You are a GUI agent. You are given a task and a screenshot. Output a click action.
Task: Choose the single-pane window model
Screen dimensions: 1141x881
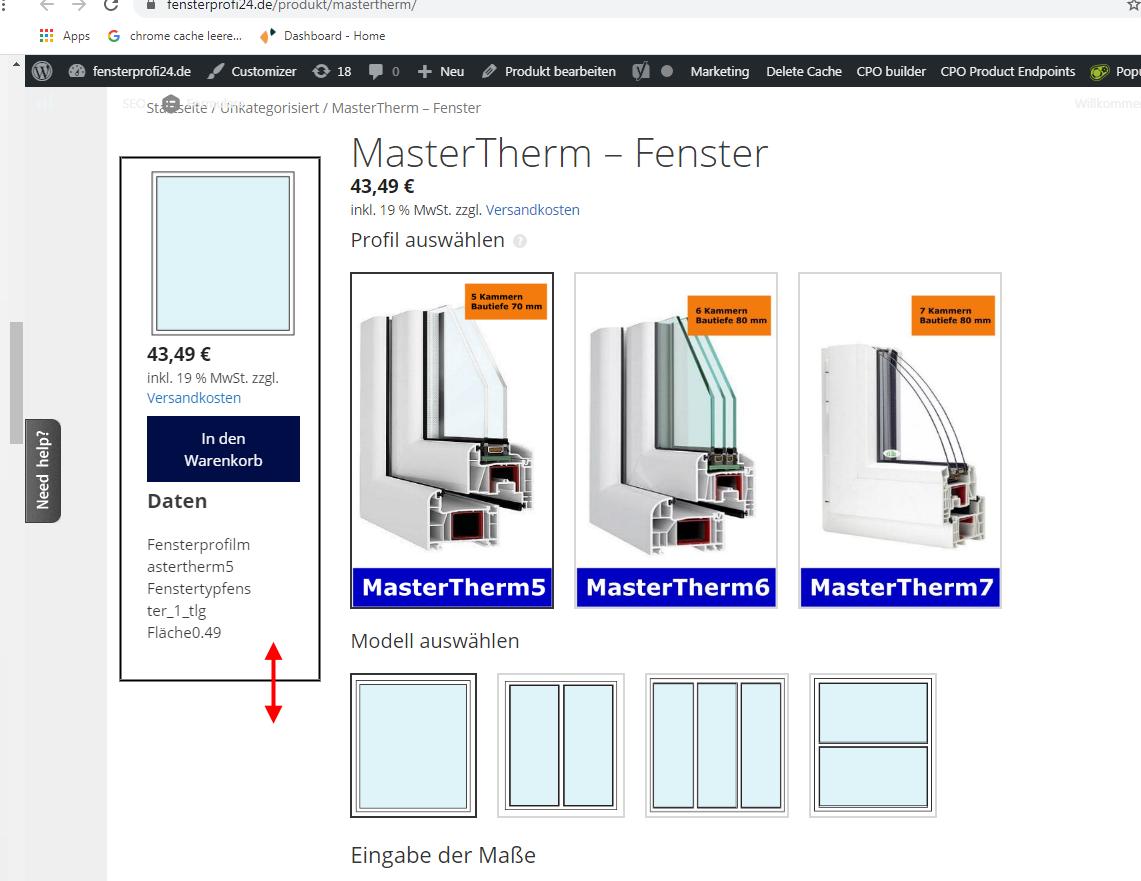coord(413,745)
